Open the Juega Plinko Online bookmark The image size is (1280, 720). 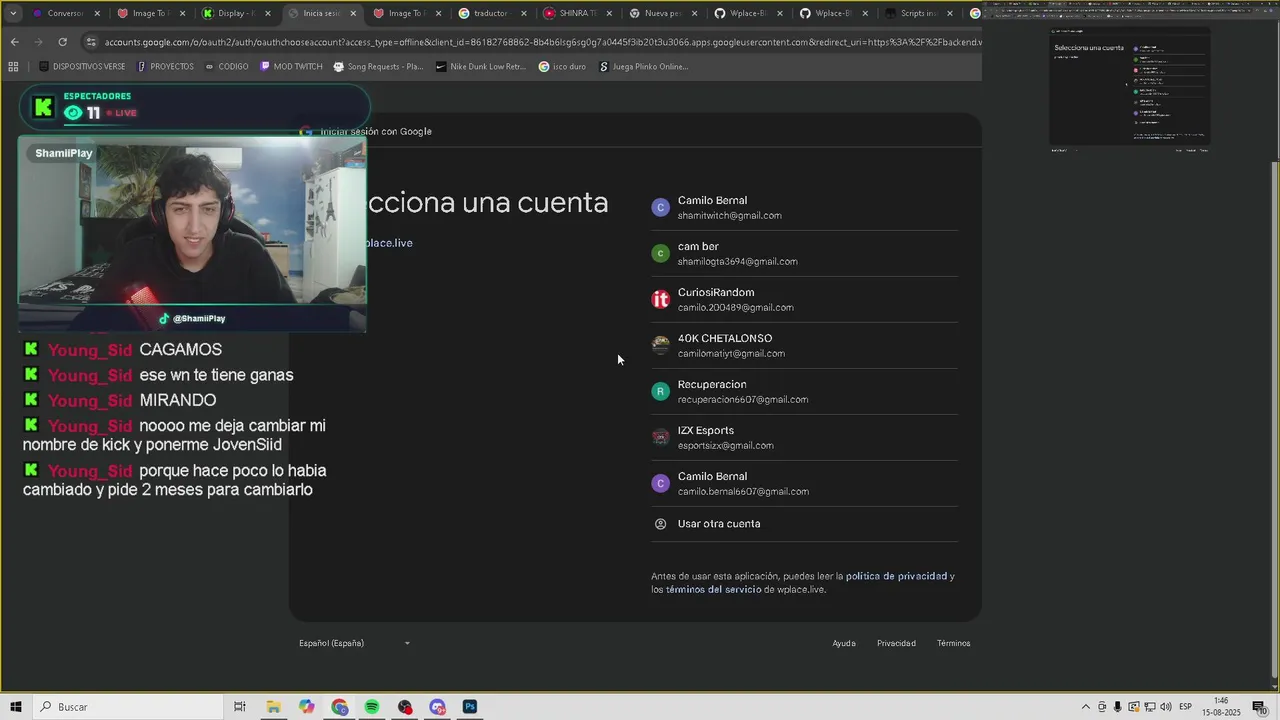[x=644, y=67]
